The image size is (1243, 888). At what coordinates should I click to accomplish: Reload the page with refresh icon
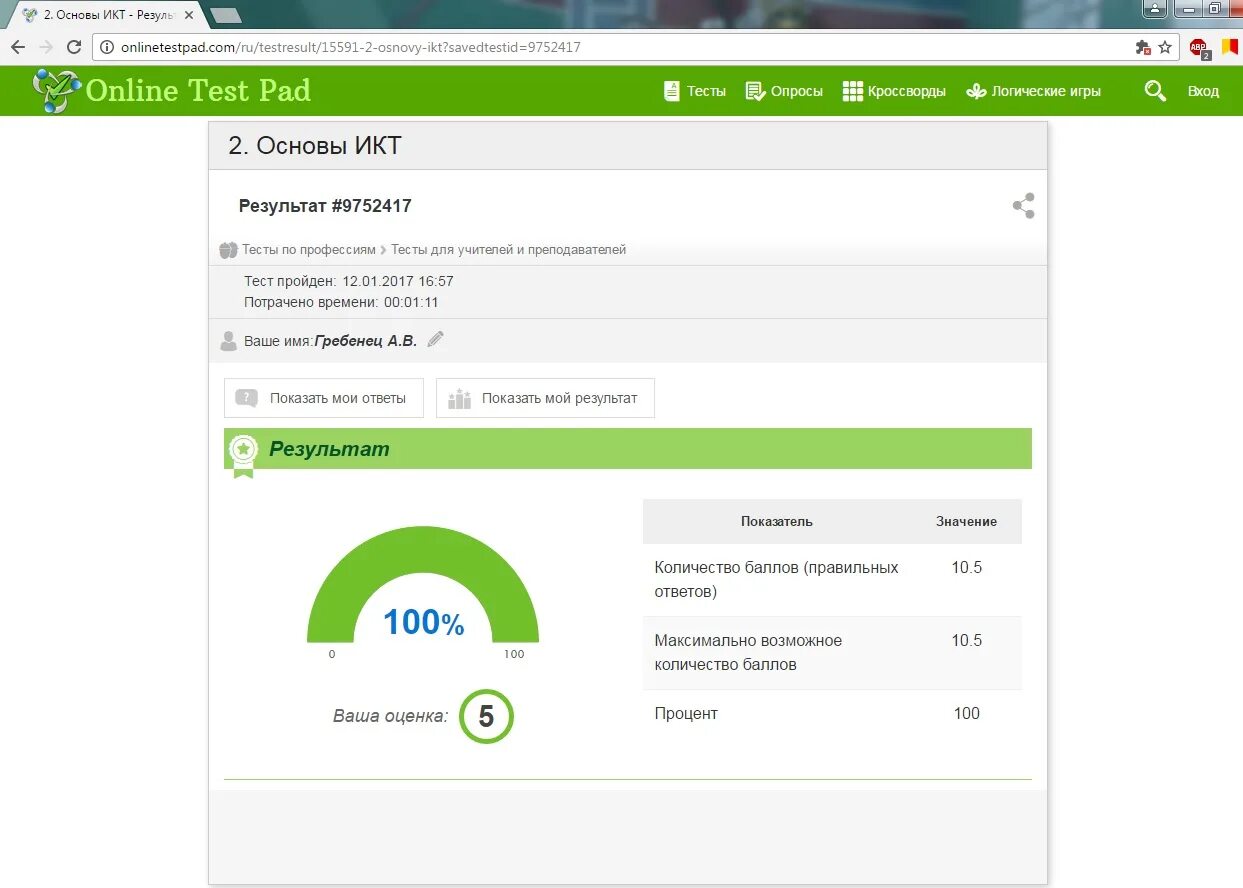(x=74, y=47)
